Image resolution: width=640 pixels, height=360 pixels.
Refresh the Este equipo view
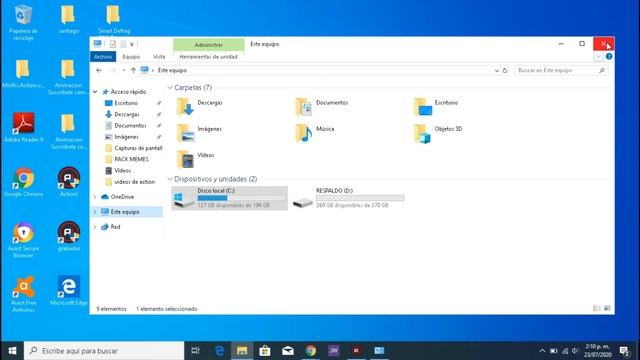point(505,70)
